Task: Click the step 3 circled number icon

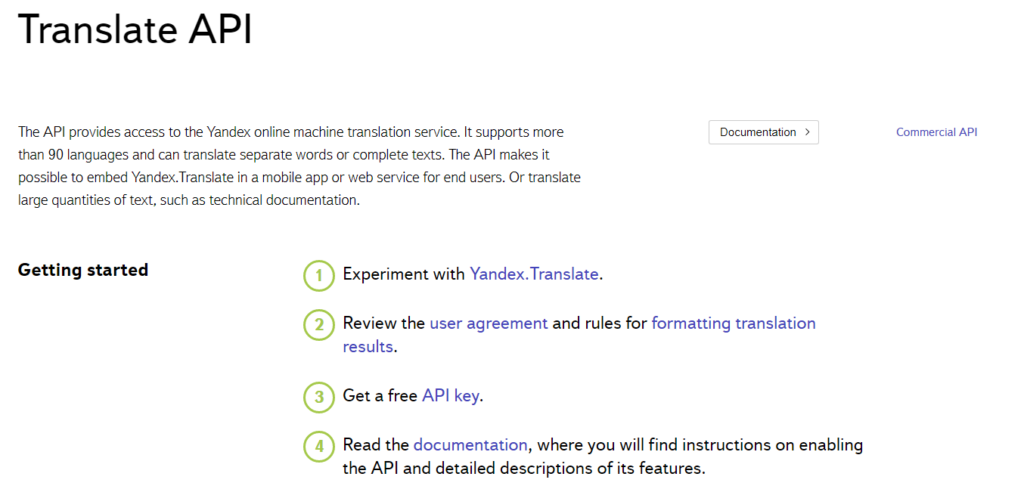Action: 319,397
